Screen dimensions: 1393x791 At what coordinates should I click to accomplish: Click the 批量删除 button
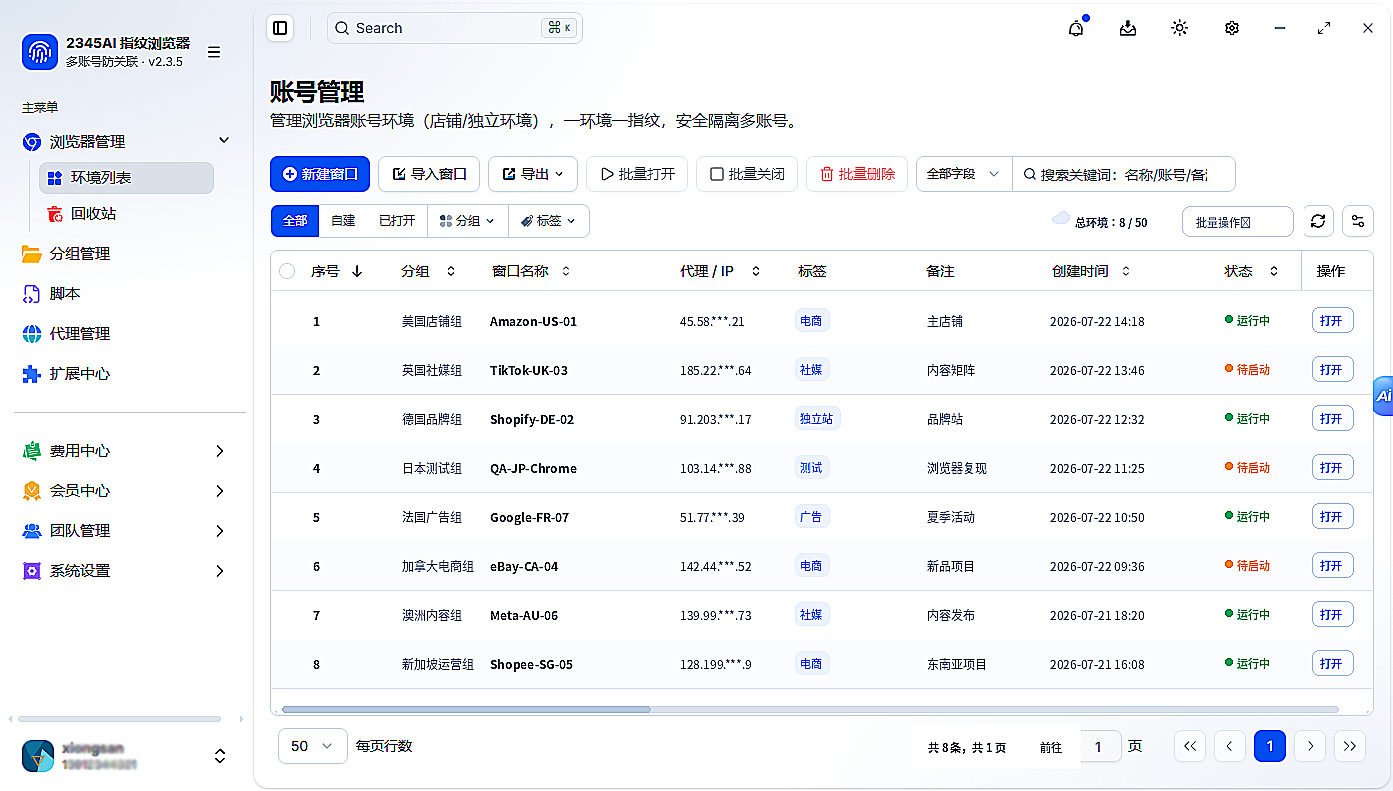click(x=857, y=174)
